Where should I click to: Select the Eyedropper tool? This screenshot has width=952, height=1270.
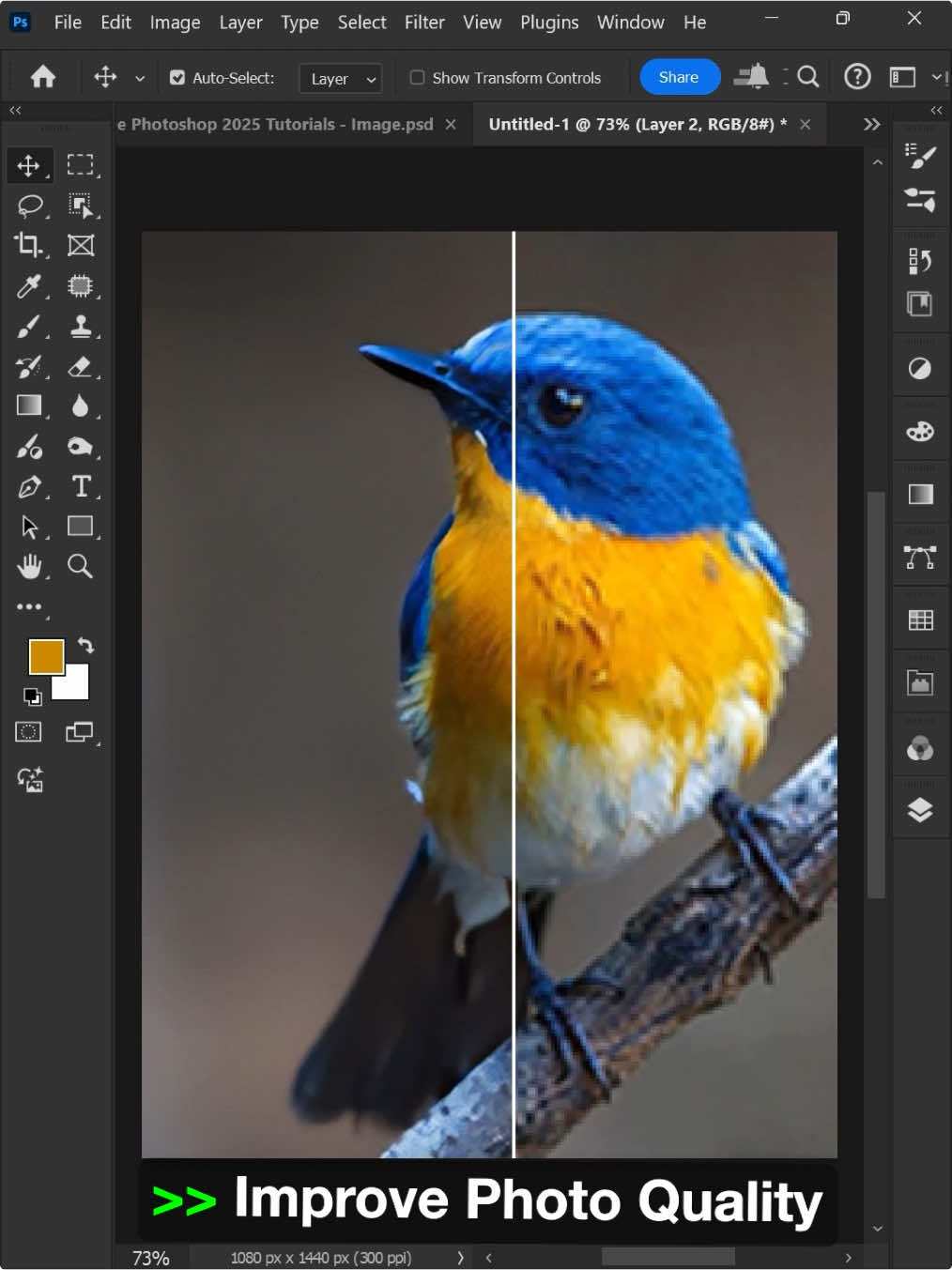coord(28,285)
